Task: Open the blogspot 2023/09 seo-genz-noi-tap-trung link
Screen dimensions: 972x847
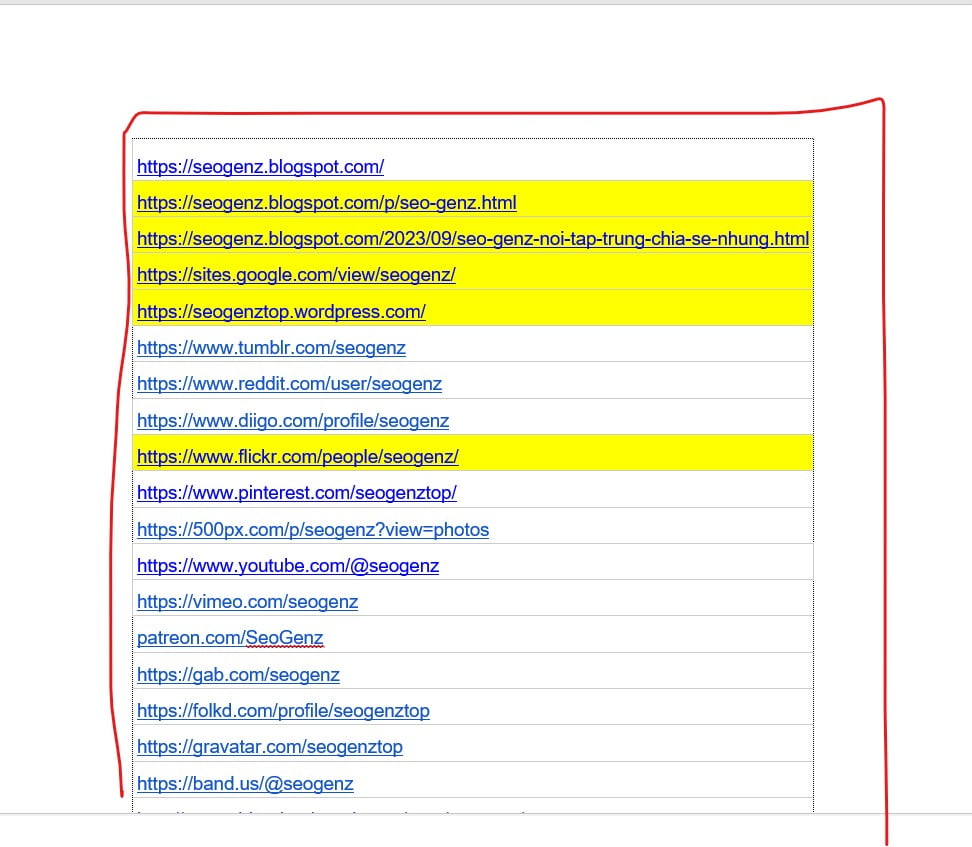Action: tap(473, 239)
